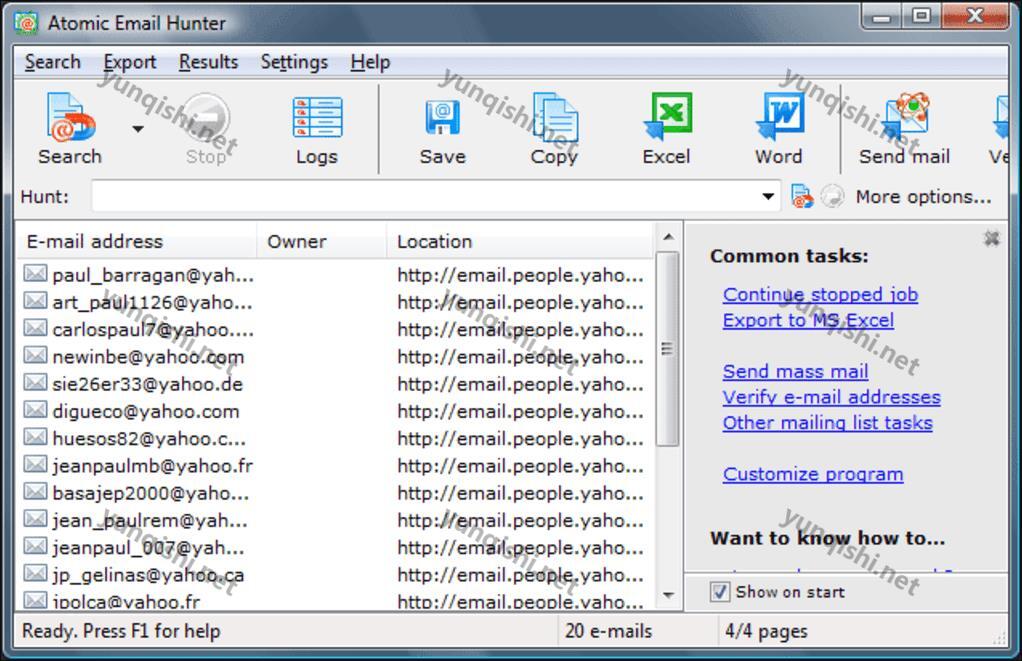Sort by the Location column header
Screen dimensions: 1022x661
click(519, 241)
